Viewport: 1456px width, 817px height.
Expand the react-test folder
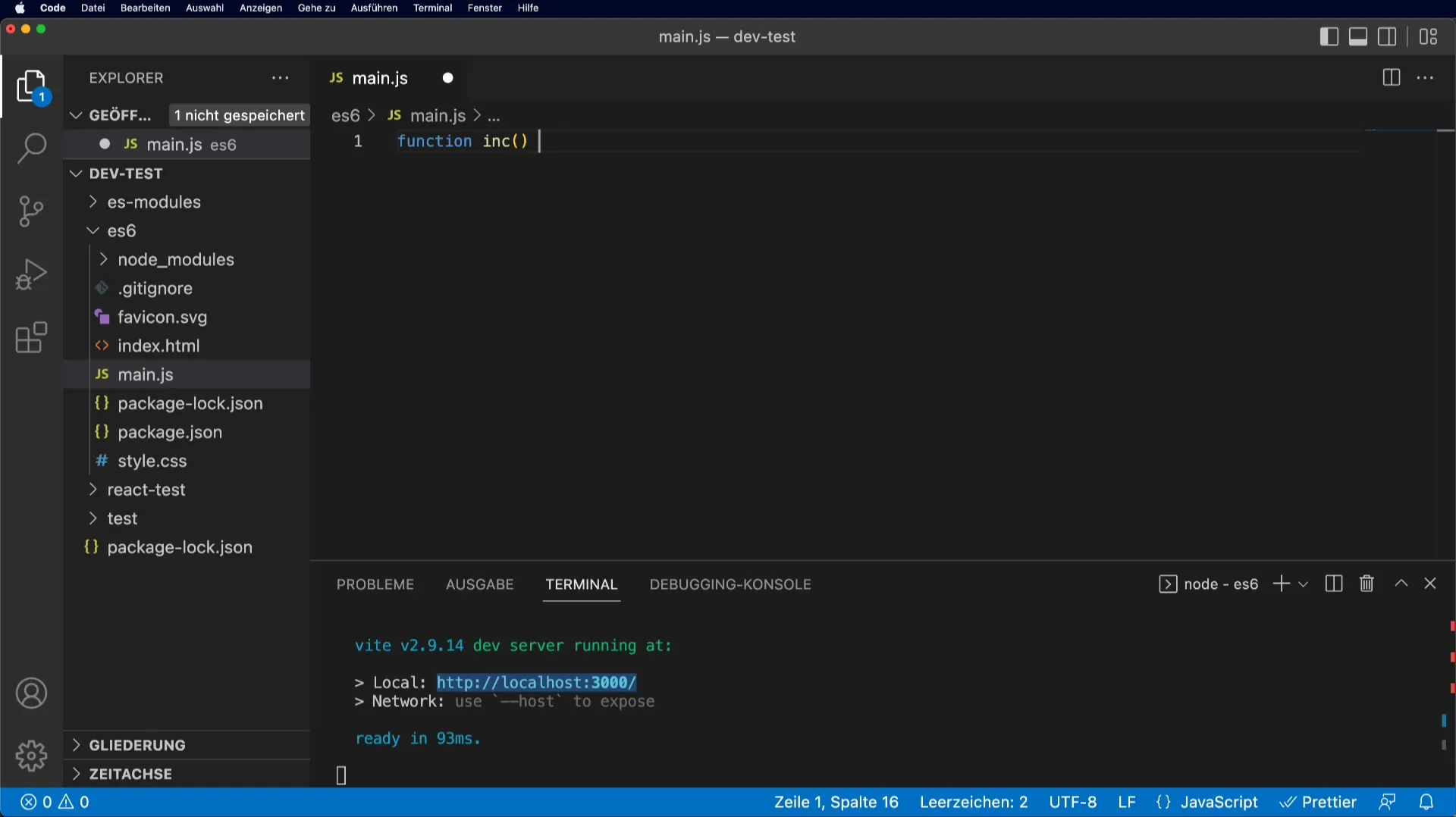click(146, 490)
